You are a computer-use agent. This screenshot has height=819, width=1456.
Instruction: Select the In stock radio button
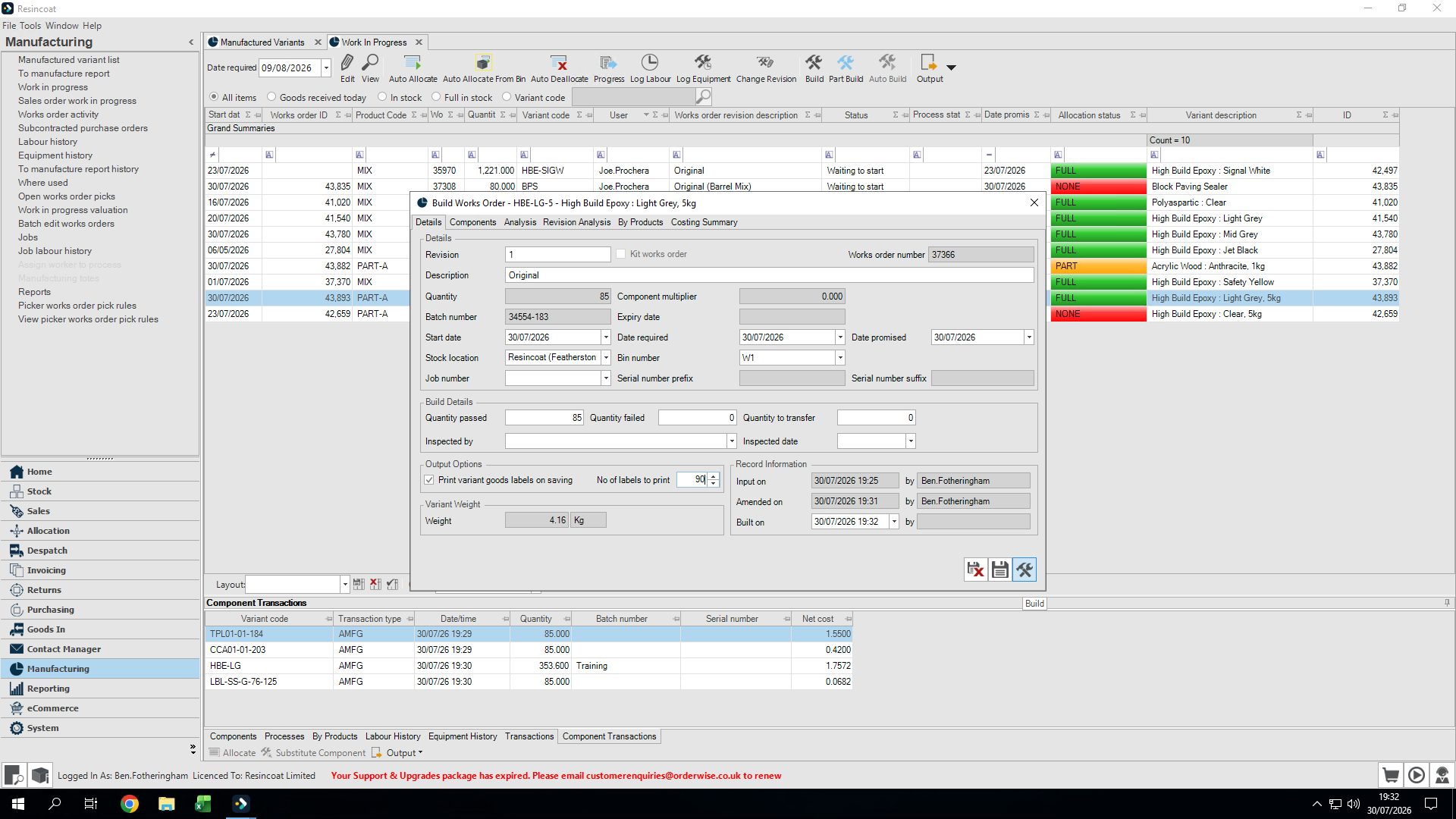(382, 97)
